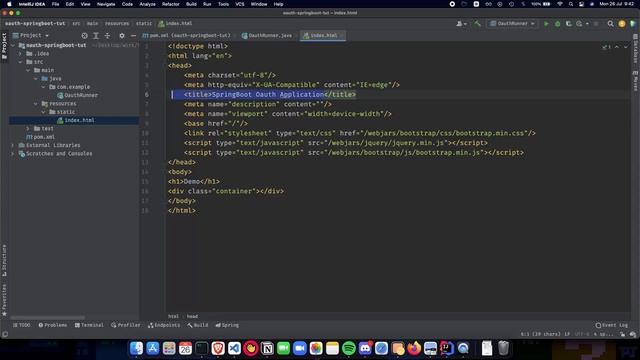Go to next highlighted problem arrow
Screen dimensions: 640x360
[x=626, y=47]
